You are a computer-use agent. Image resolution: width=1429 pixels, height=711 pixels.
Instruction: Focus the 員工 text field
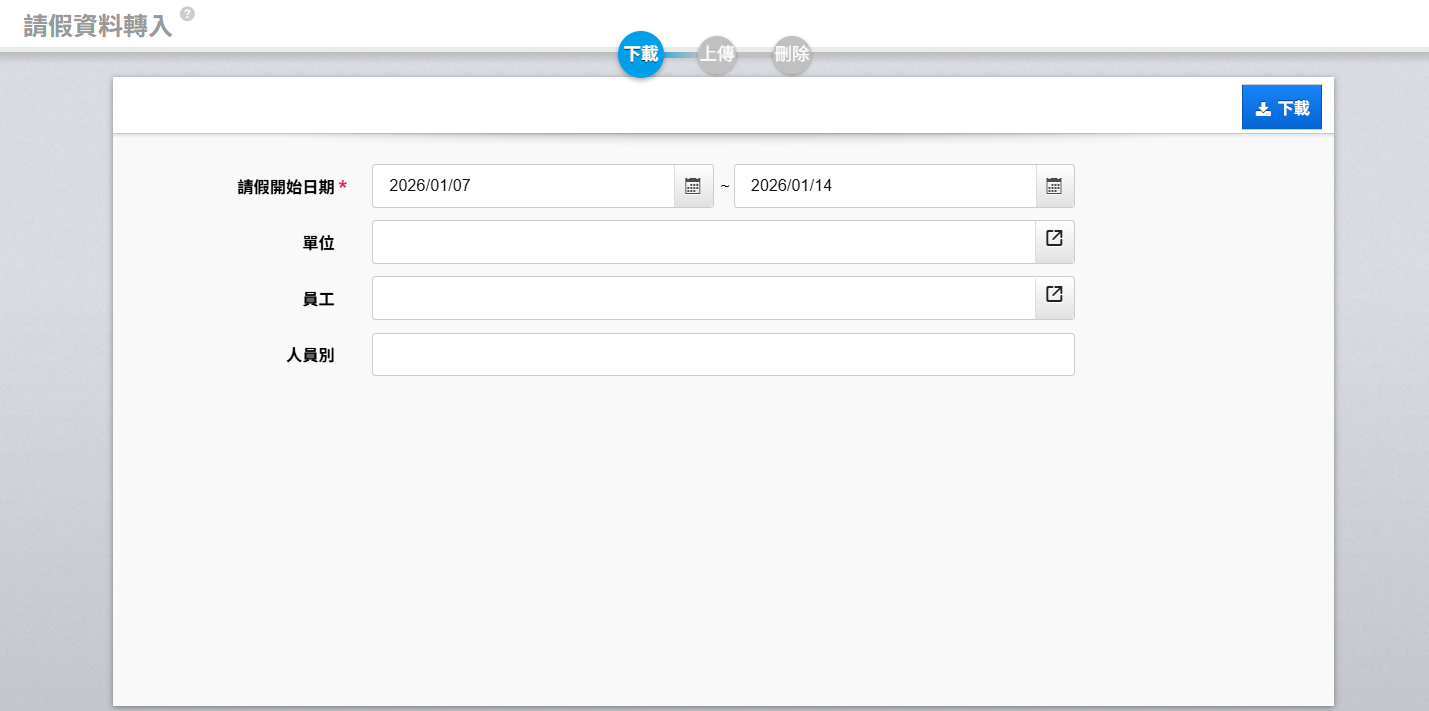tap(703, 298)
